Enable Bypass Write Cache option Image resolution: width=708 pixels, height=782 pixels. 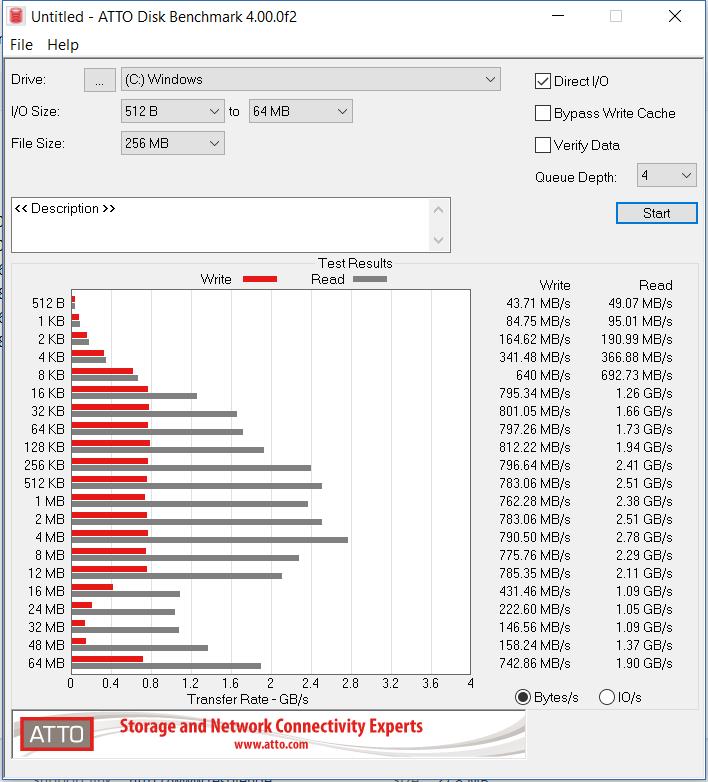coord(543,113)
